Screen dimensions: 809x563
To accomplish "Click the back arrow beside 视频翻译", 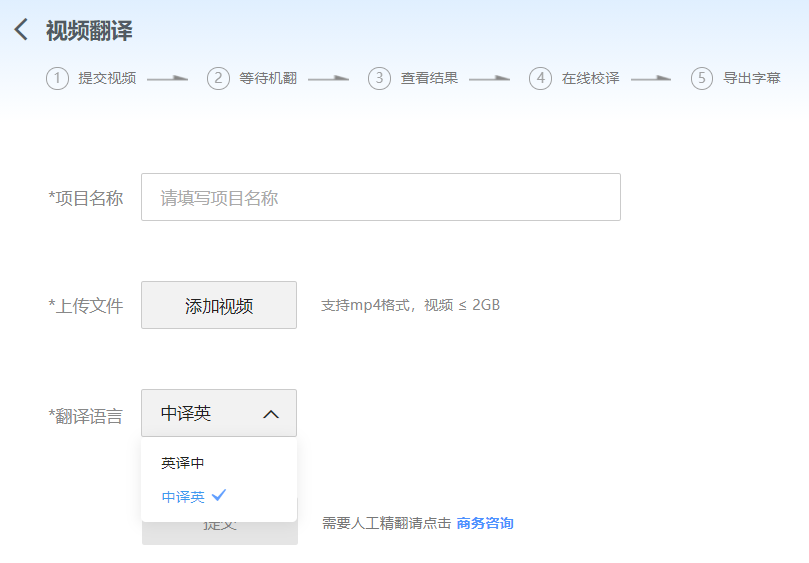I will tap(21, 30).
